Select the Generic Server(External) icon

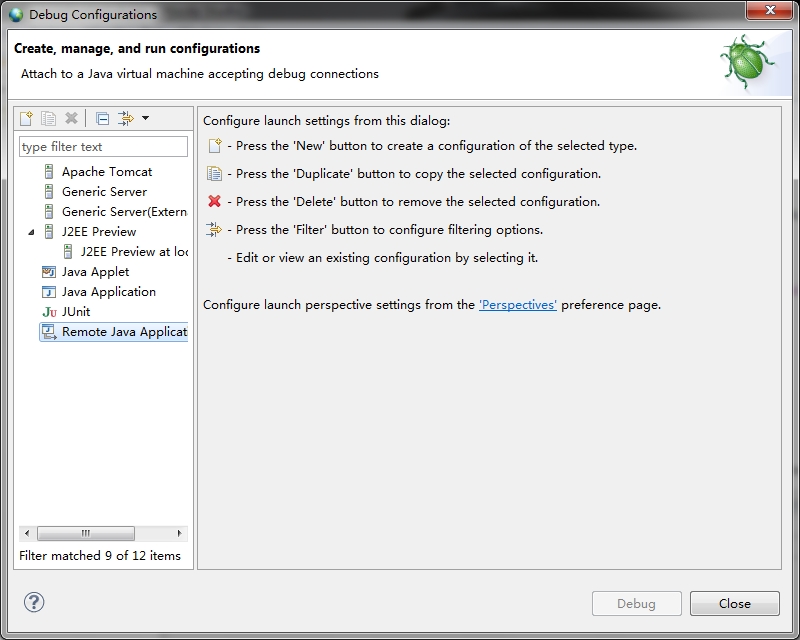[x=49, y=212]
